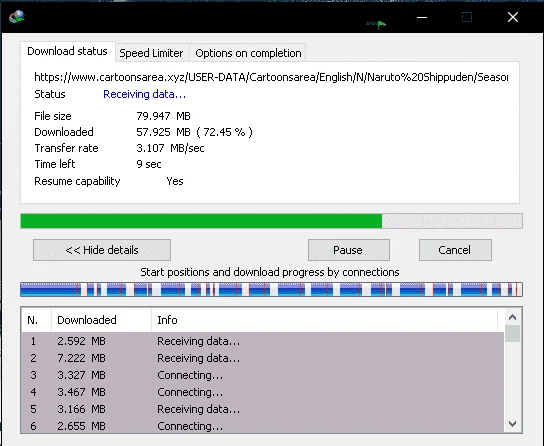Click the cartoonsarea download URL text
The image size is (544, 446).
click(x=271, y=77)
